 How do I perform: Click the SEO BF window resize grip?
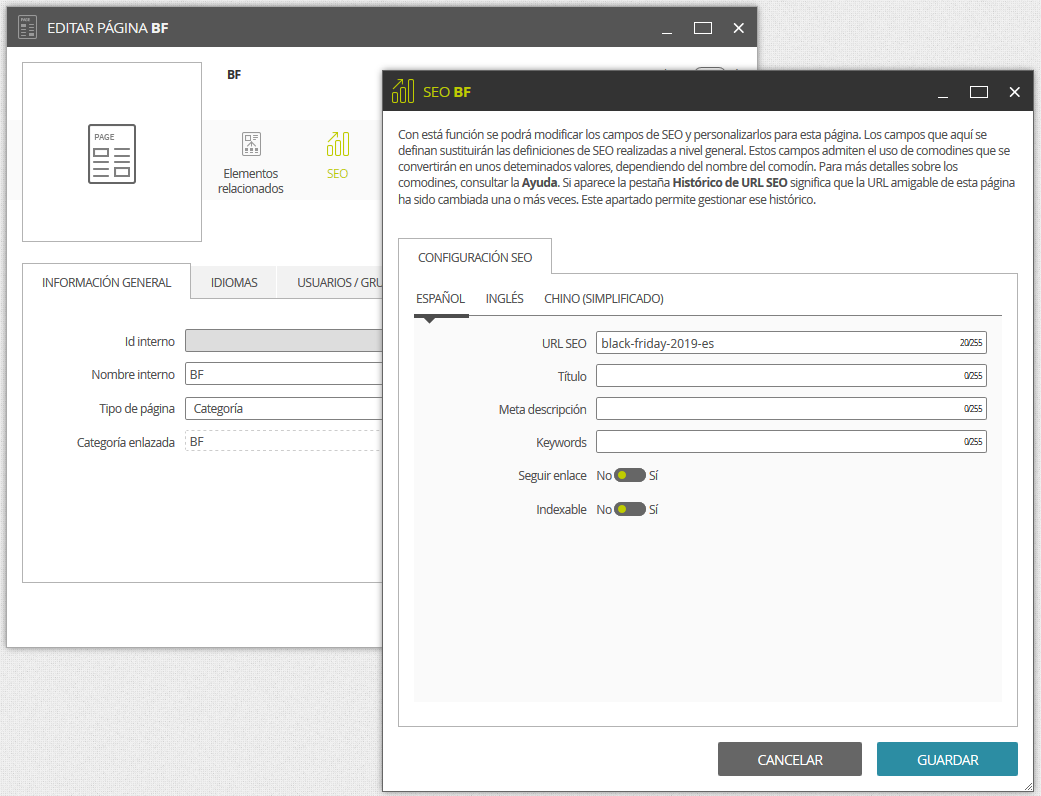(x=1028, y=786)
